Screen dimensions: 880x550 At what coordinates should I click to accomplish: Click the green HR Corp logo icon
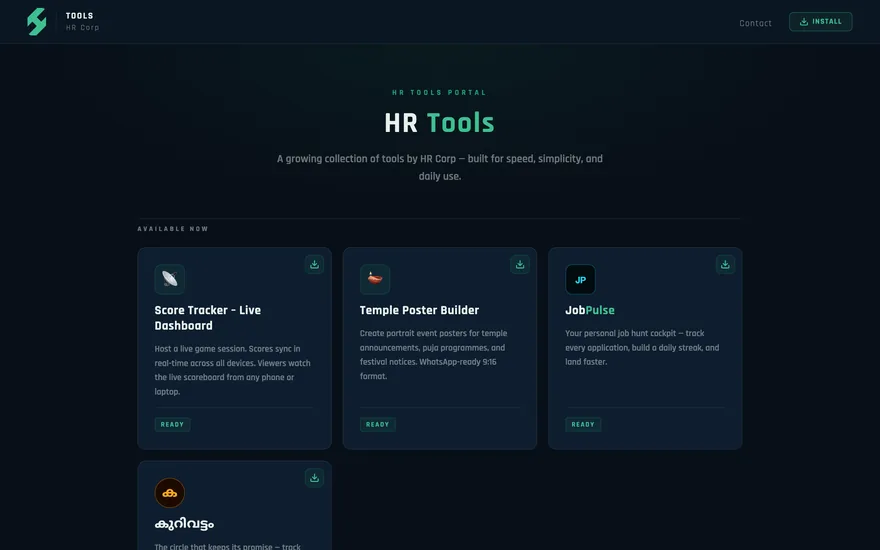pos(37,22)
